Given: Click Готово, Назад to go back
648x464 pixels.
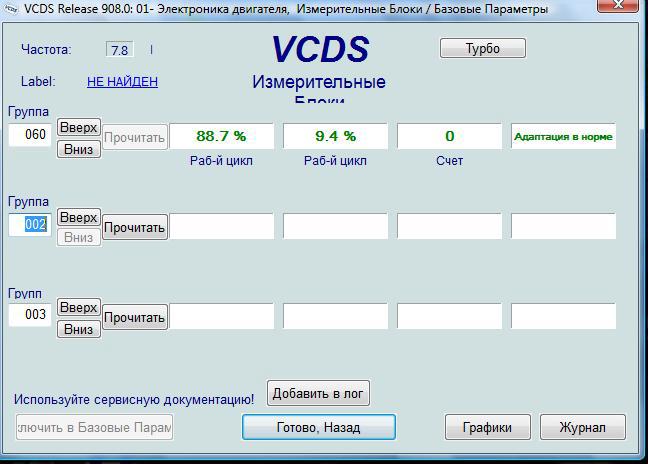Looking at the screenshot, I should point(318,427).
